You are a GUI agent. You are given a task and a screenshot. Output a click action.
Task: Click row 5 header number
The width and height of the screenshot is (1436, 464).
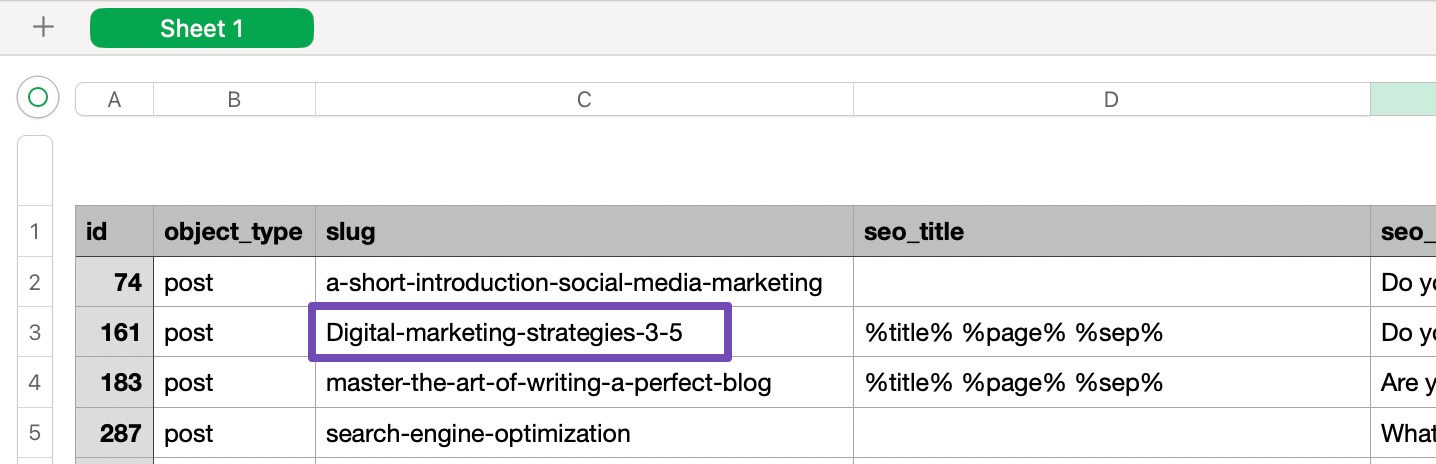click(x=35, y=433)
